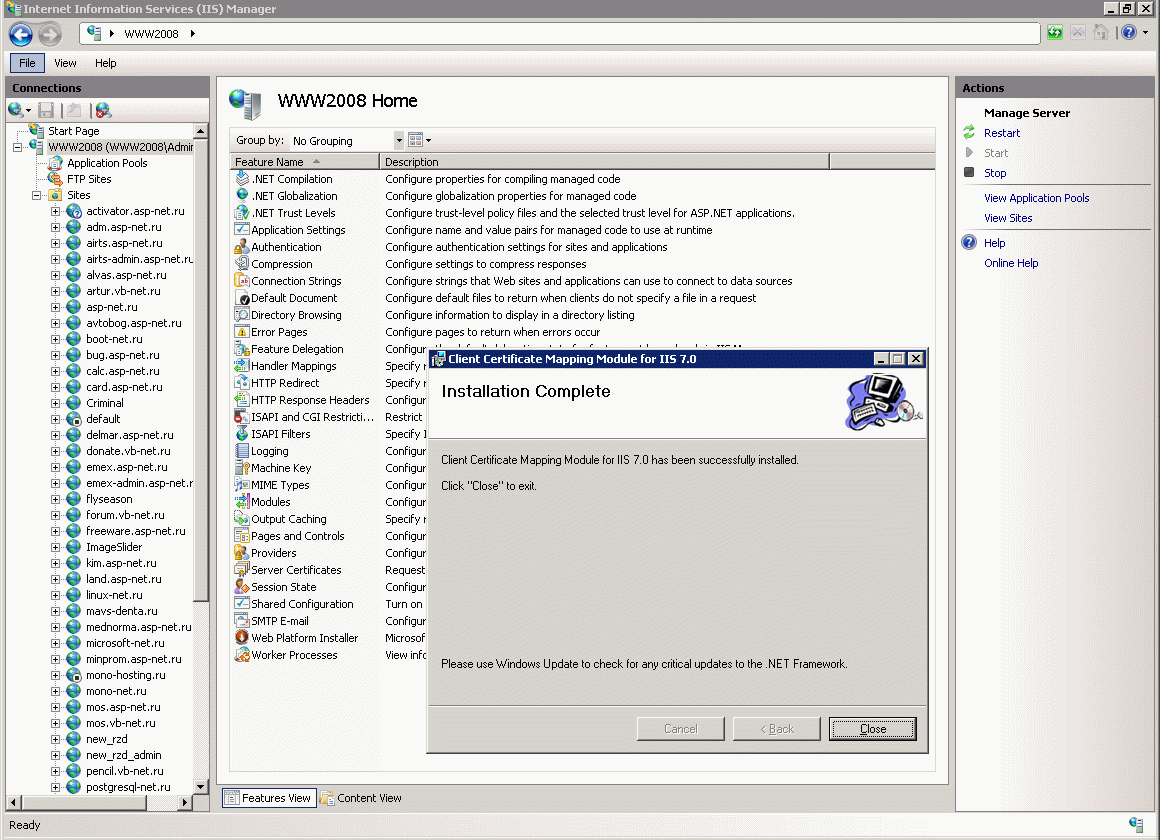
Task: Select the Server Certificates feature
Action: pos(296,570)
